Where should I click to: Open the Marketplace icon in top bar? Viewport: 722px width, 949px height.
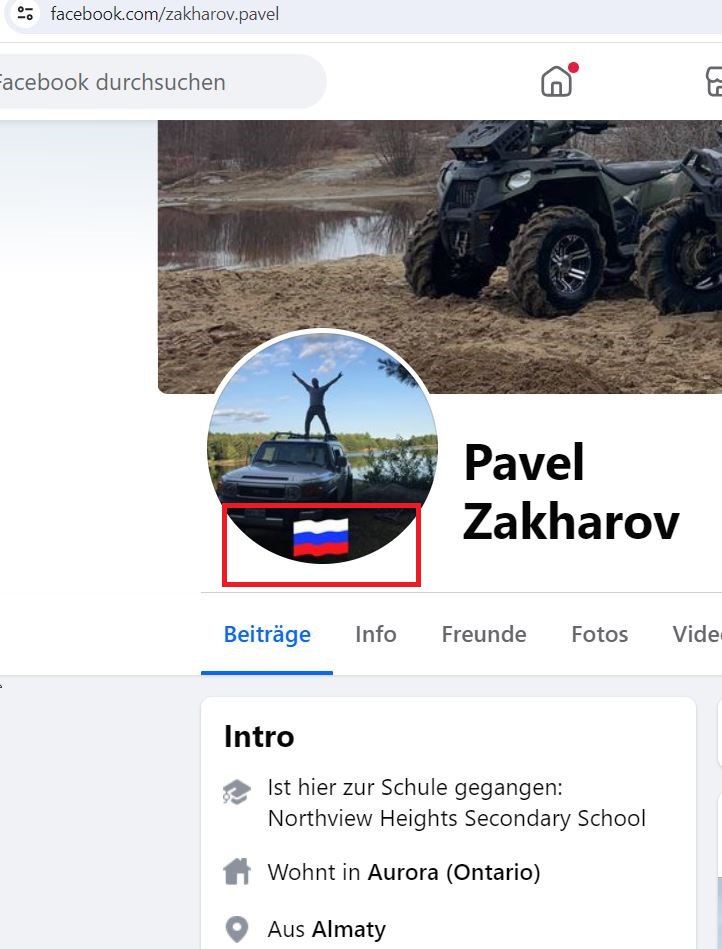(x=714, y=82)
